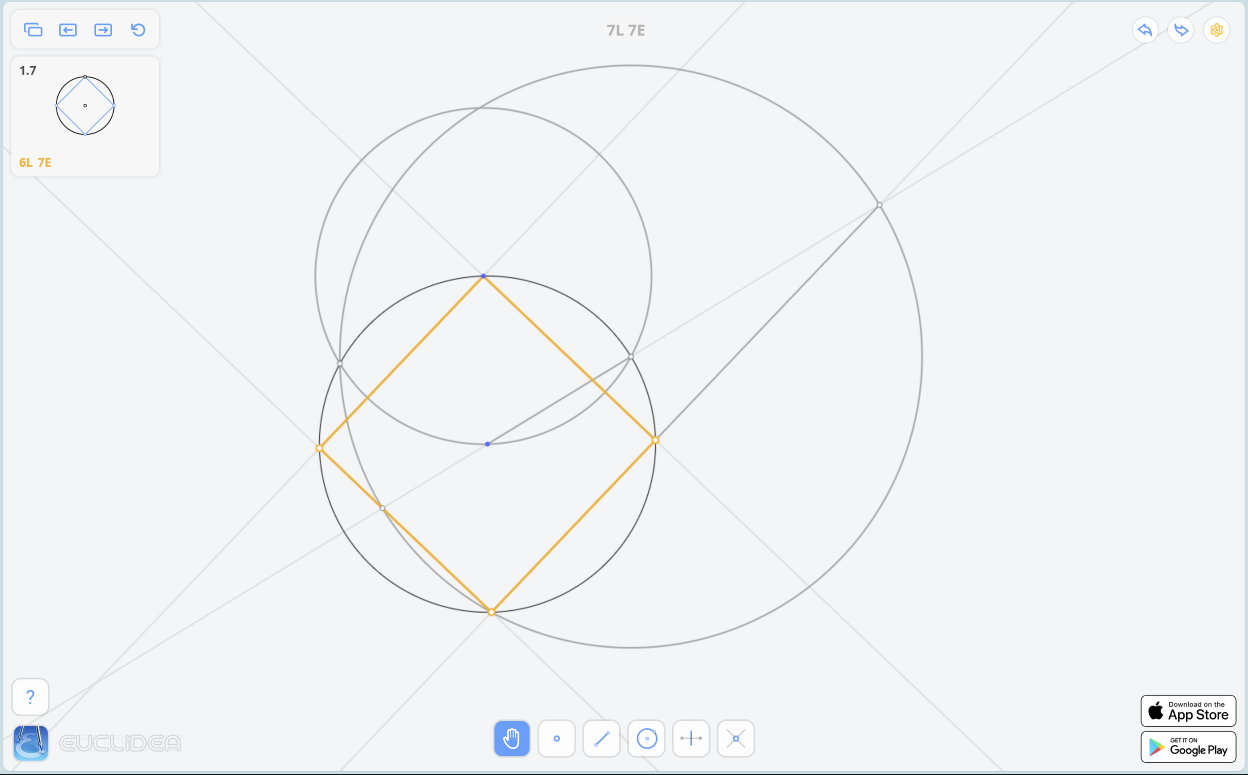This screenshot has height=775, width=1248.
Task: Select the Line tool
Action: point(601,739)
